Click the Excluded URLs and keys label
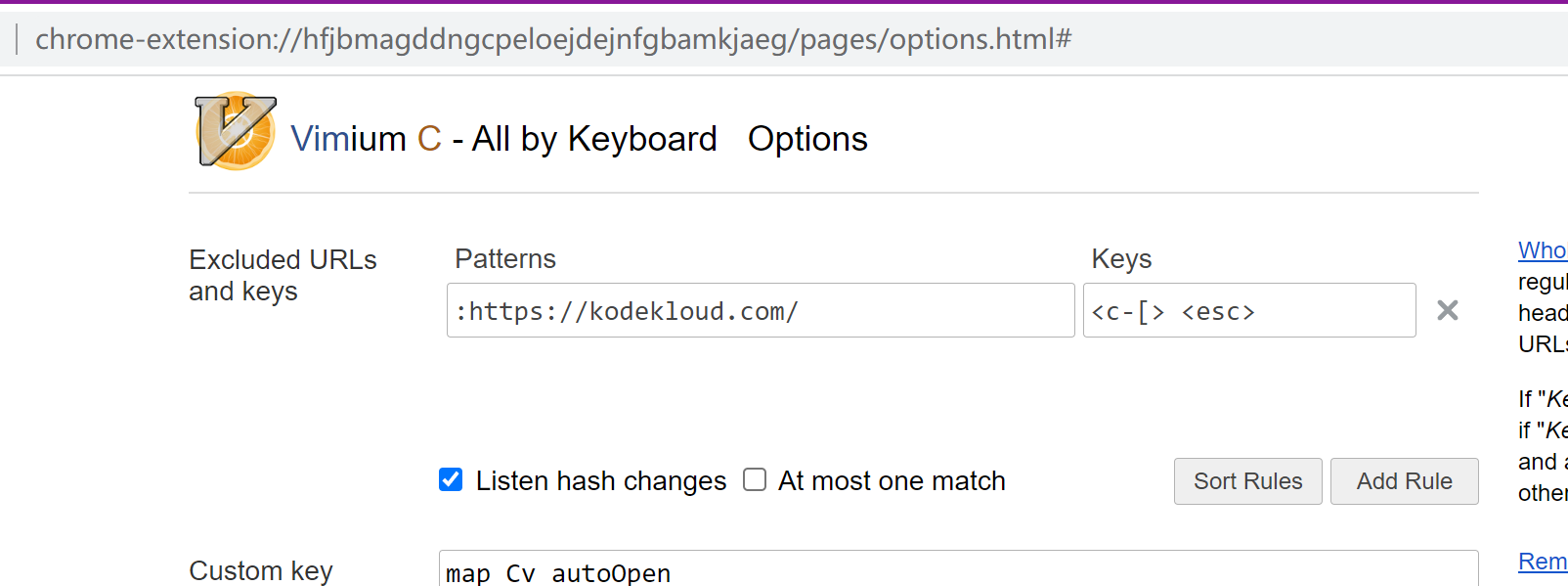This screenshot has width=1568, height=586. click(283, 275)
